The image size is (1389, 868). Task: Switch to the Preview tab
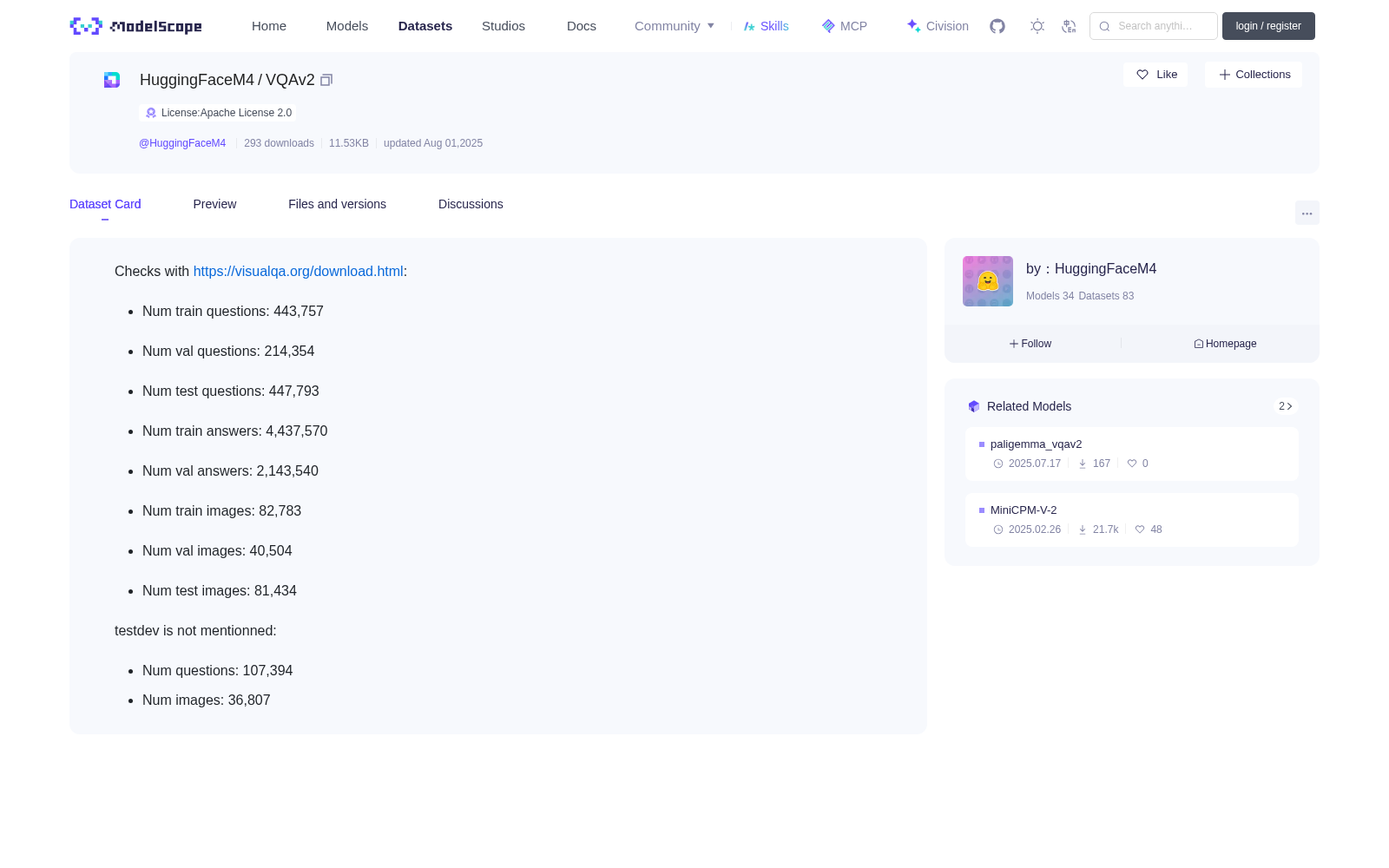[214, 204]
